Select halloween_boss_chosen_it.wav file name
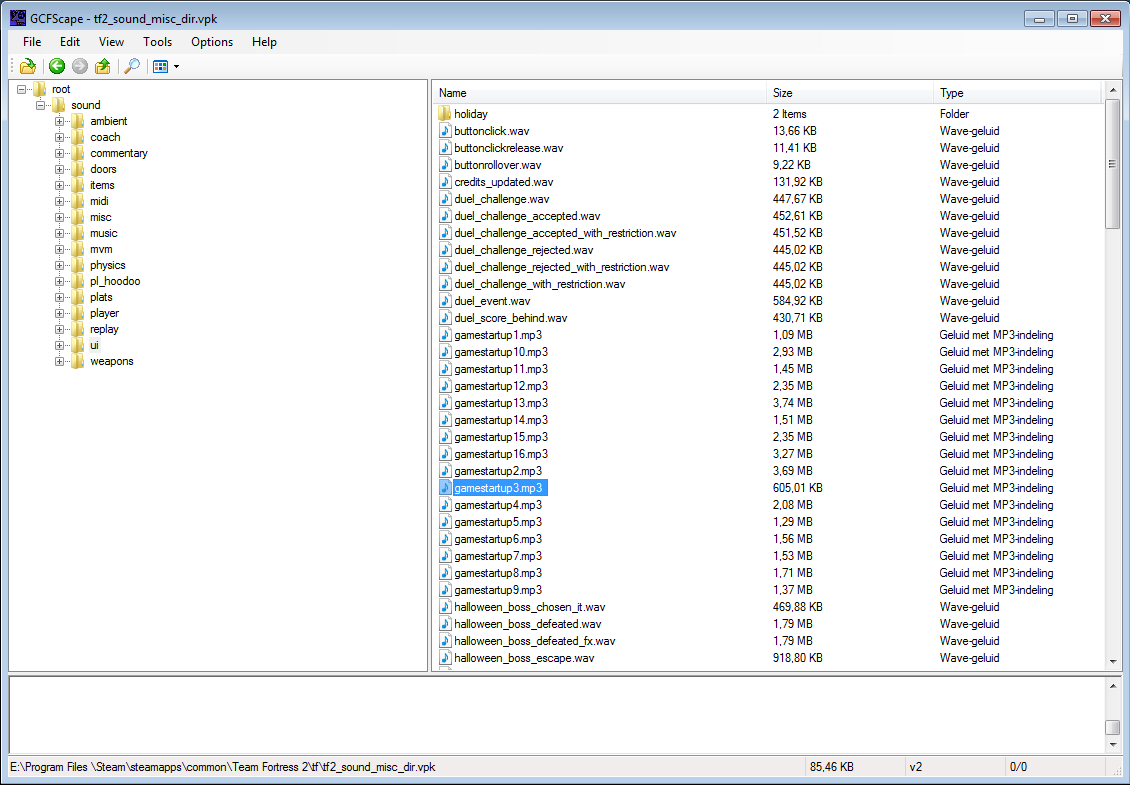 [530, 607]
